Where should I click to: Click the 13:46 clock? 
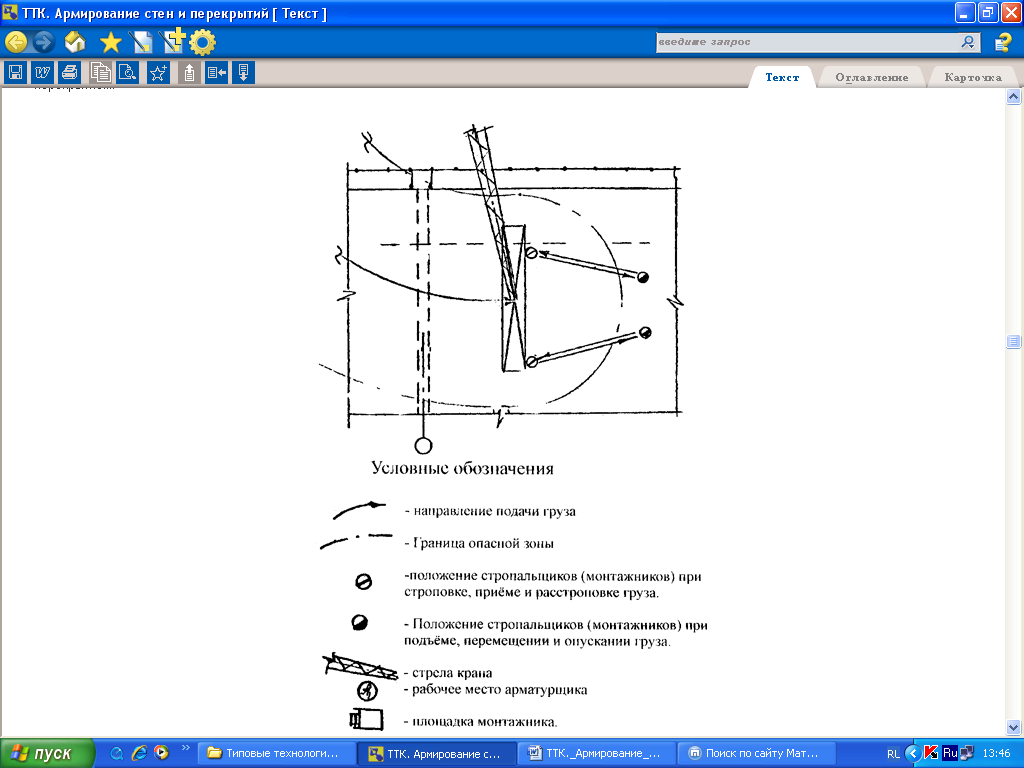[x=997, y=754]
